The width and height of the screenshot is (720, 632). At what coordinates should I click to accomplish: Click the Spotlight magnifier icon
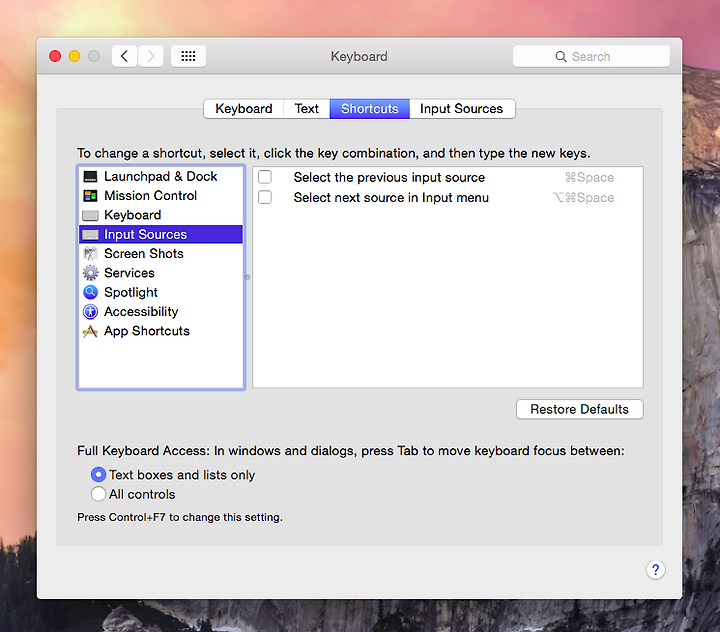90,292
